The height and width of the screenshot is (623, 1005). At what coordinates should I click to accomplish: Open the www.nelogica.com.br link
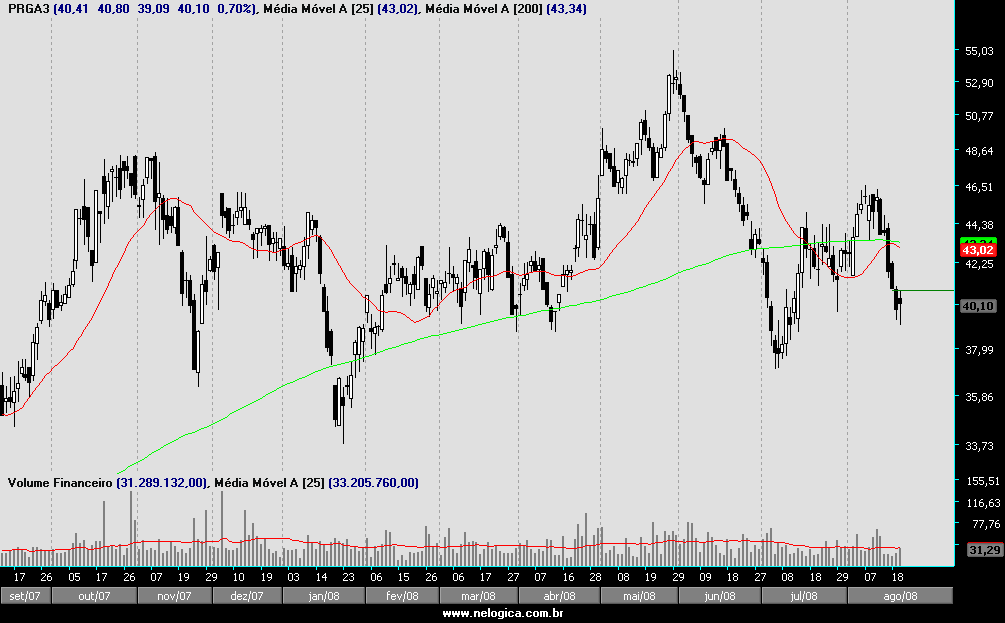502,613
